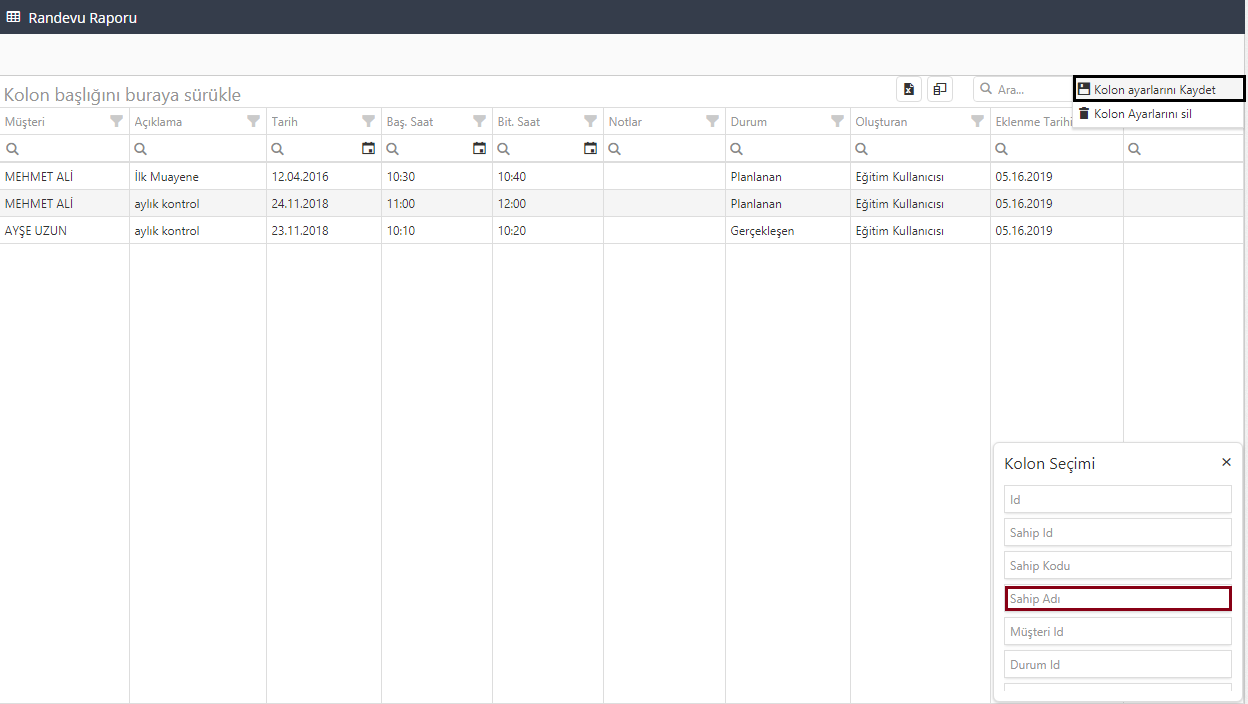Click the Tarih header filter funnel

coord(369,121)
